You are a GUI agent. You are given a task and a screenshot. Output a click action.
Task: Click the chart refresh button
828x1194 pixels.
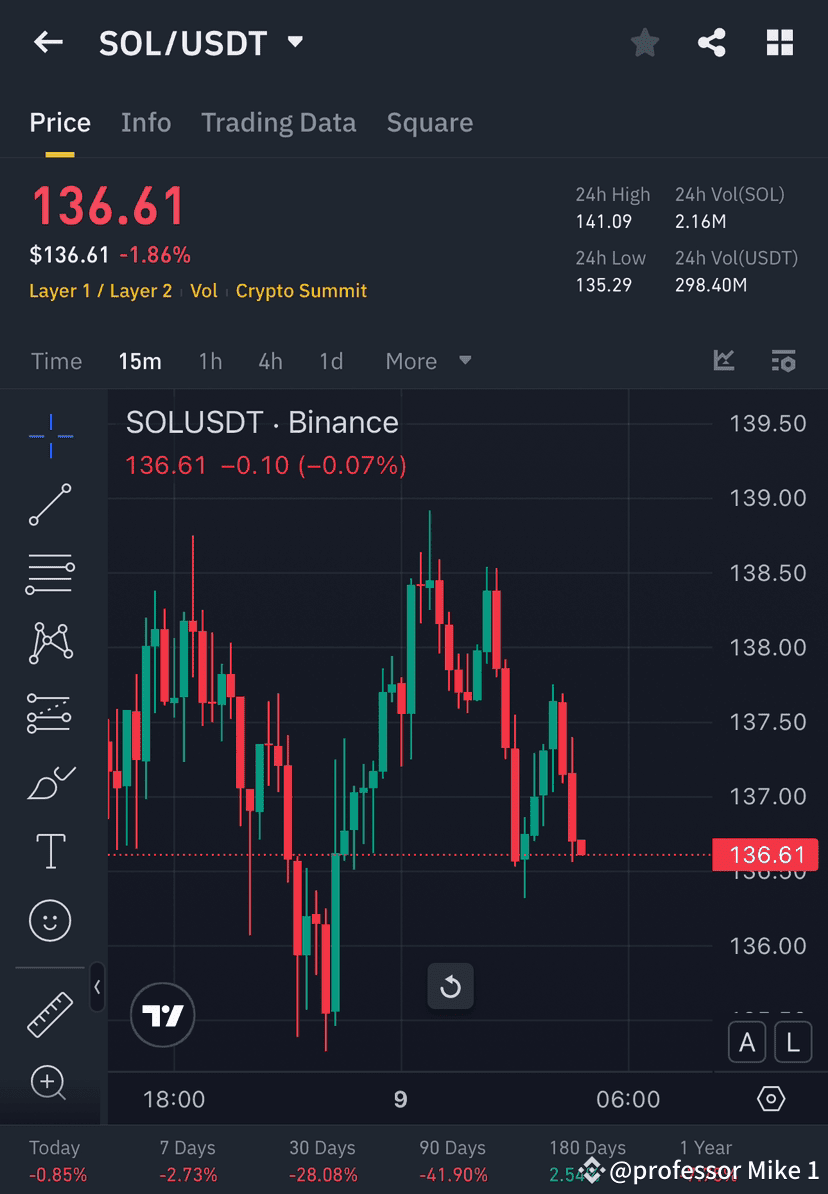coord(450,986)
